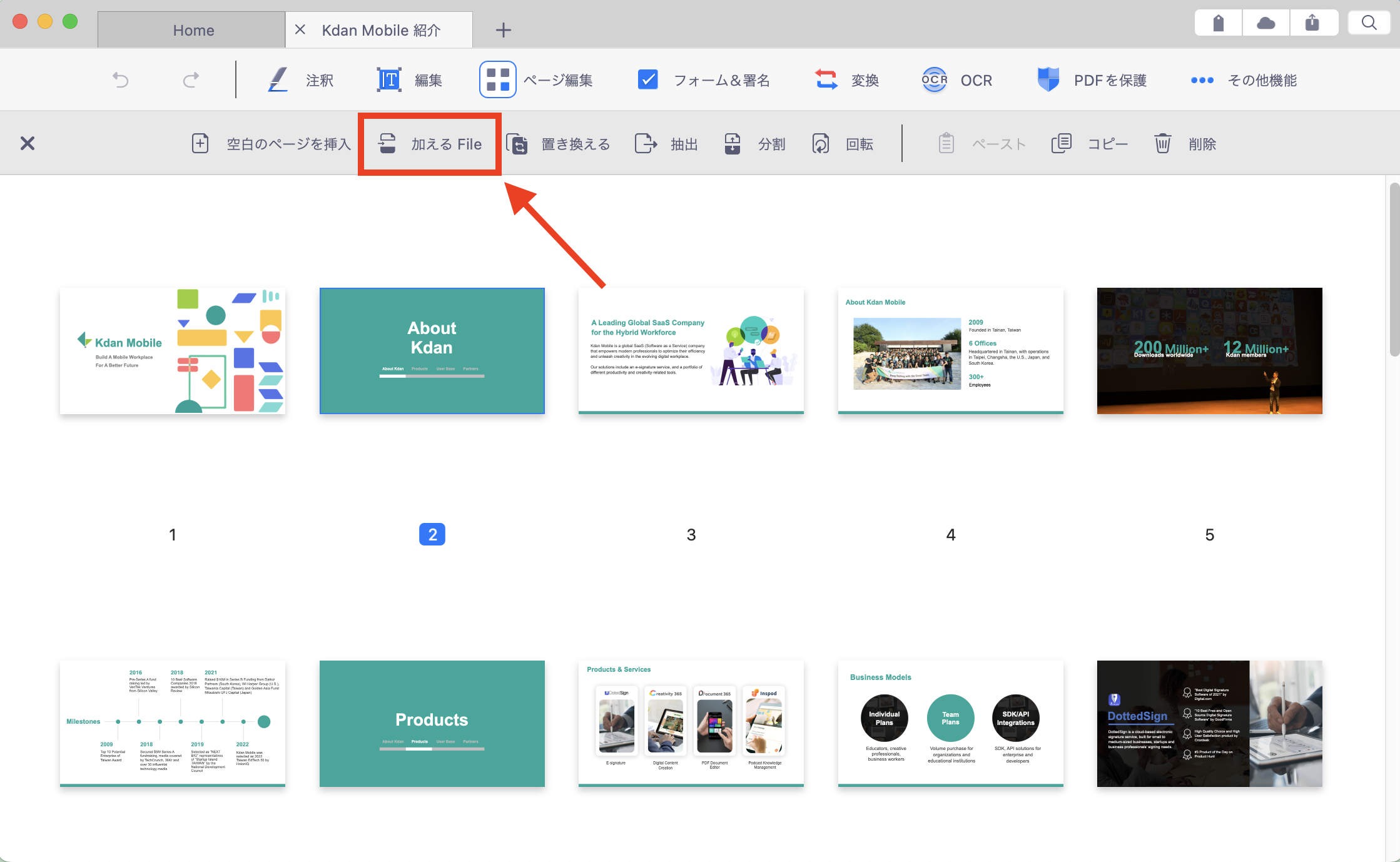Click page number 4 label
This screenshot has width=1400, height=862.
tap(951, 535)
